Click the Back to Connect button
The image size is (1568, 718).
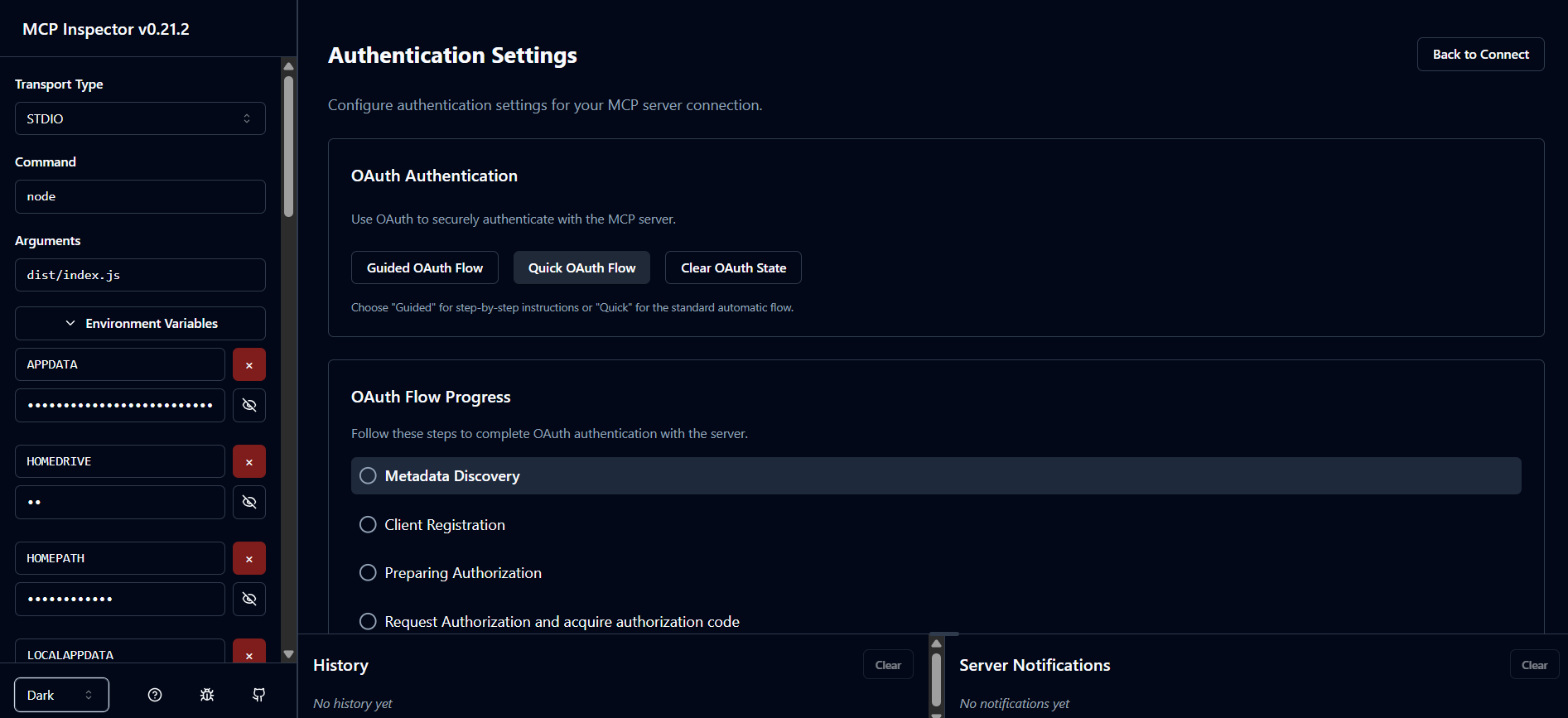1480,54
